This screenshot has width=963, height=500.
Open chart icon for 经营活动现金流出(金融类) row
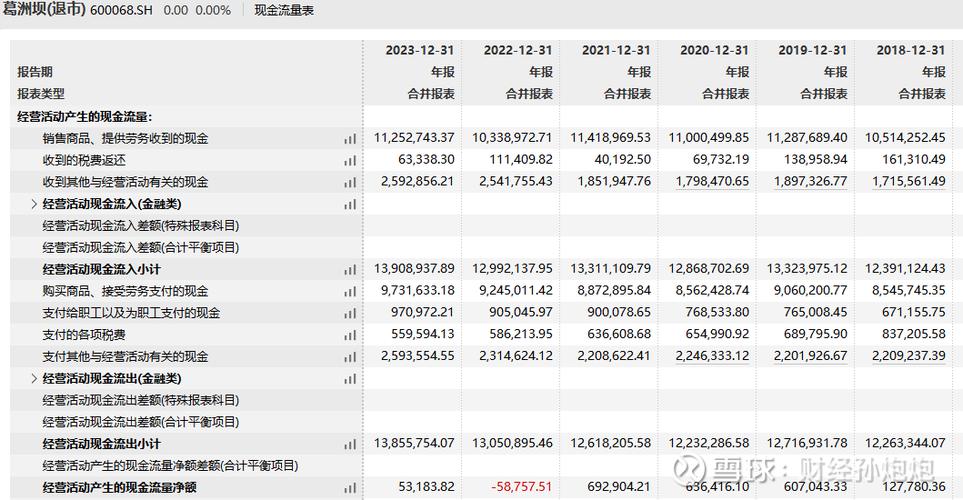pos(350,379)
